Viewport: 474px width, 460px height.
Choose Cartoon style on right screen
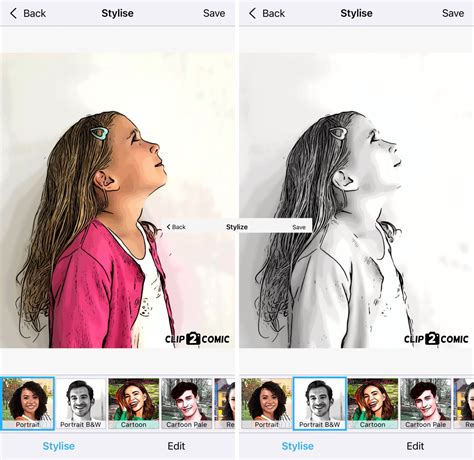tap(373, 403)
